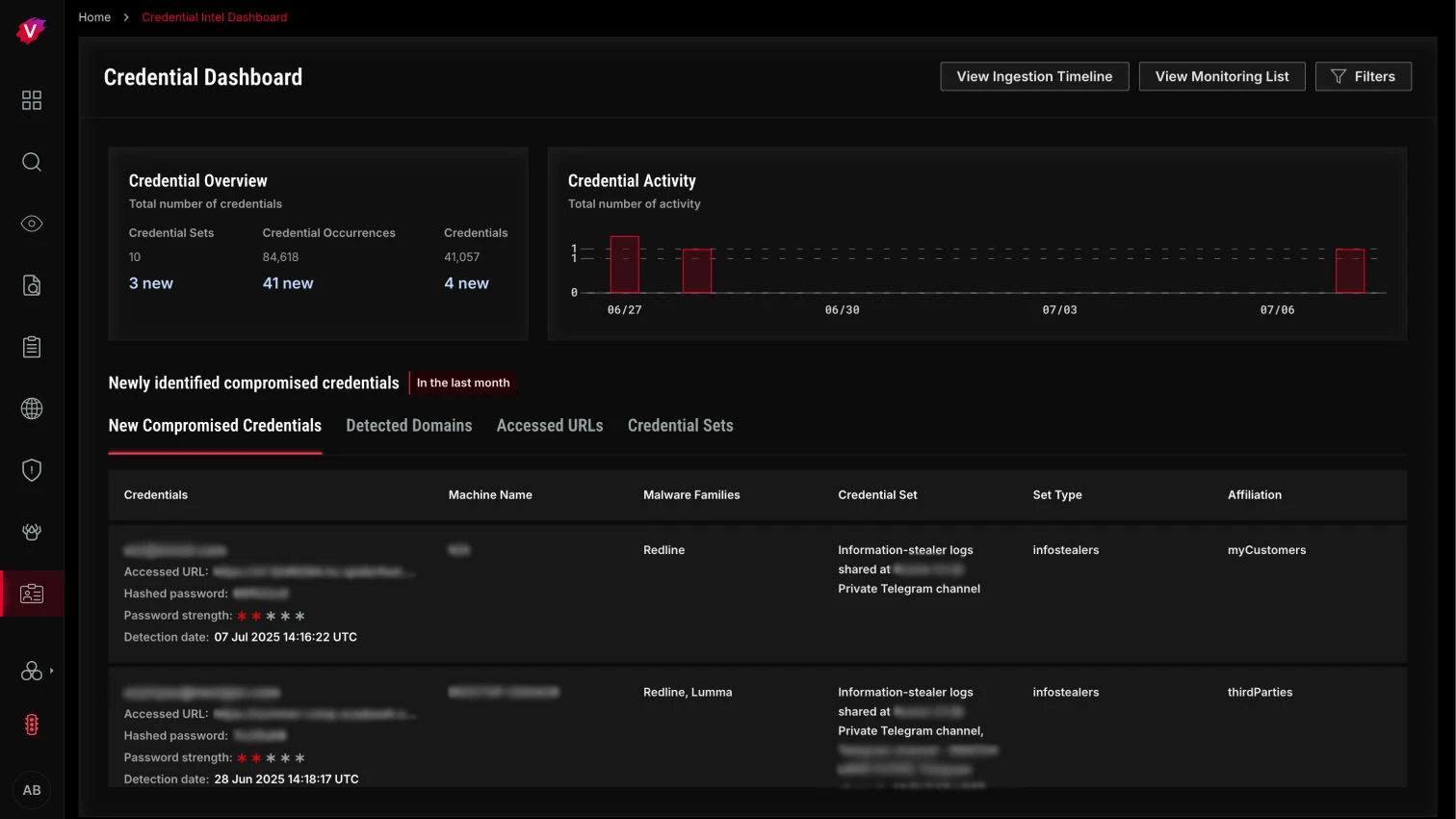Screen dimensions: 1456x819
Task: Switch to the Accessed URLs tab
Action: tap(550, 425)
